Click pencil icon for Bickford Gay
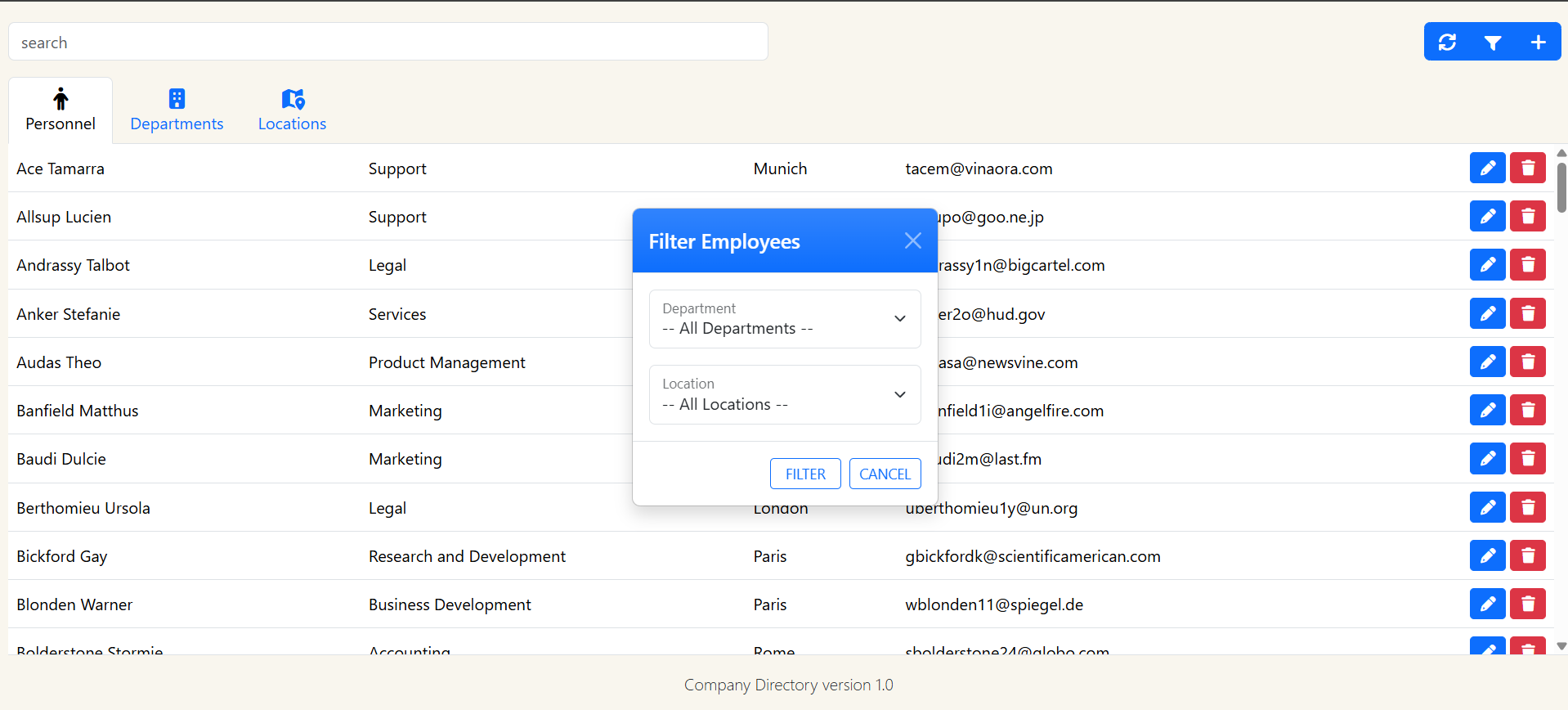 (x=1487, y=556)
